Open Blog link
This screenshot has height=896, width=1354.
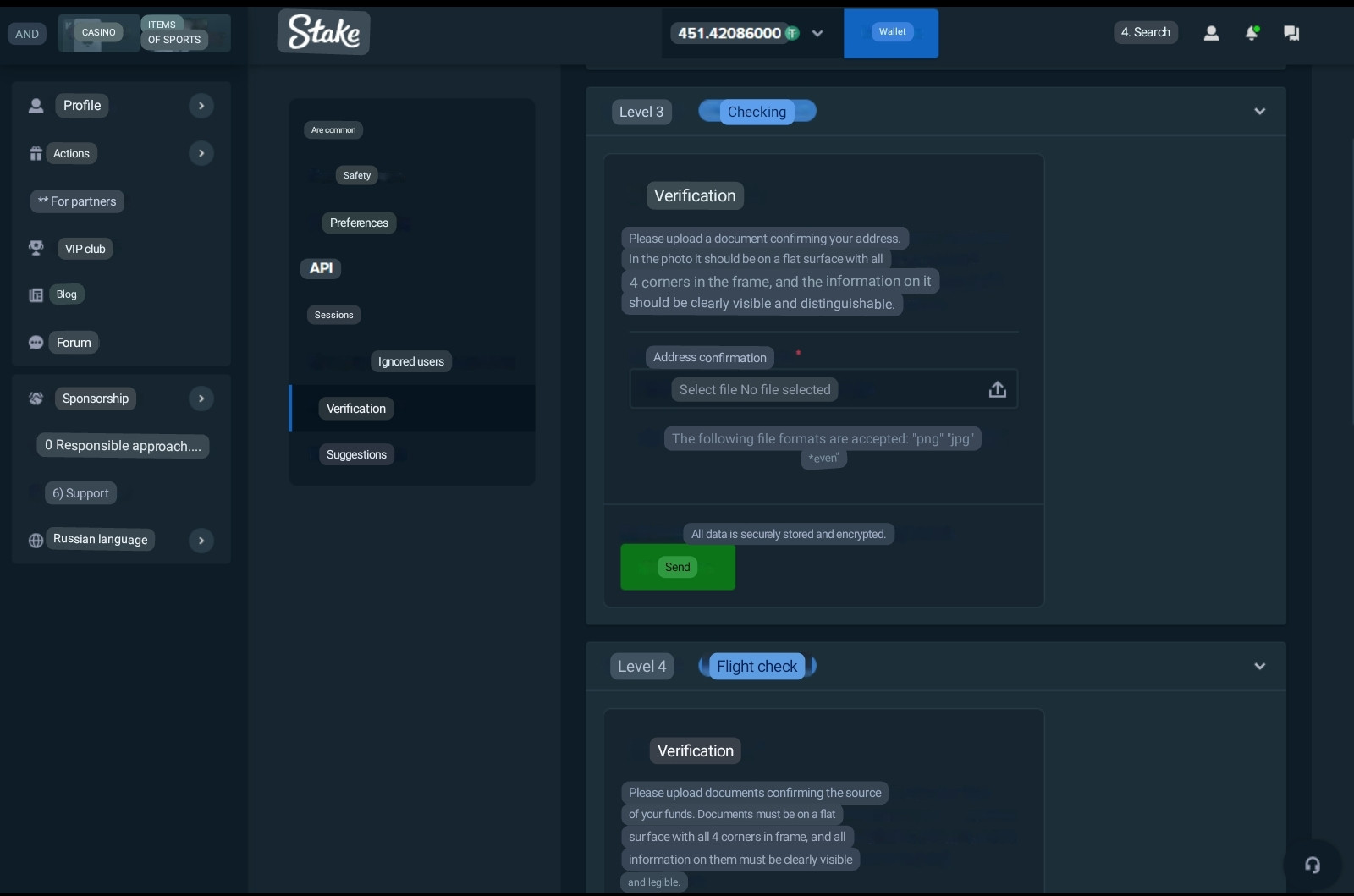click(x=66, y=294)
